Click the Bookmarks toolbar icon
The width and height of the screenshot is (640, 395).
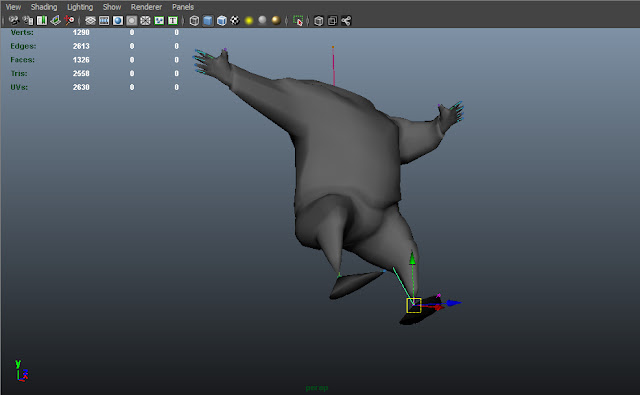point(42,20)
